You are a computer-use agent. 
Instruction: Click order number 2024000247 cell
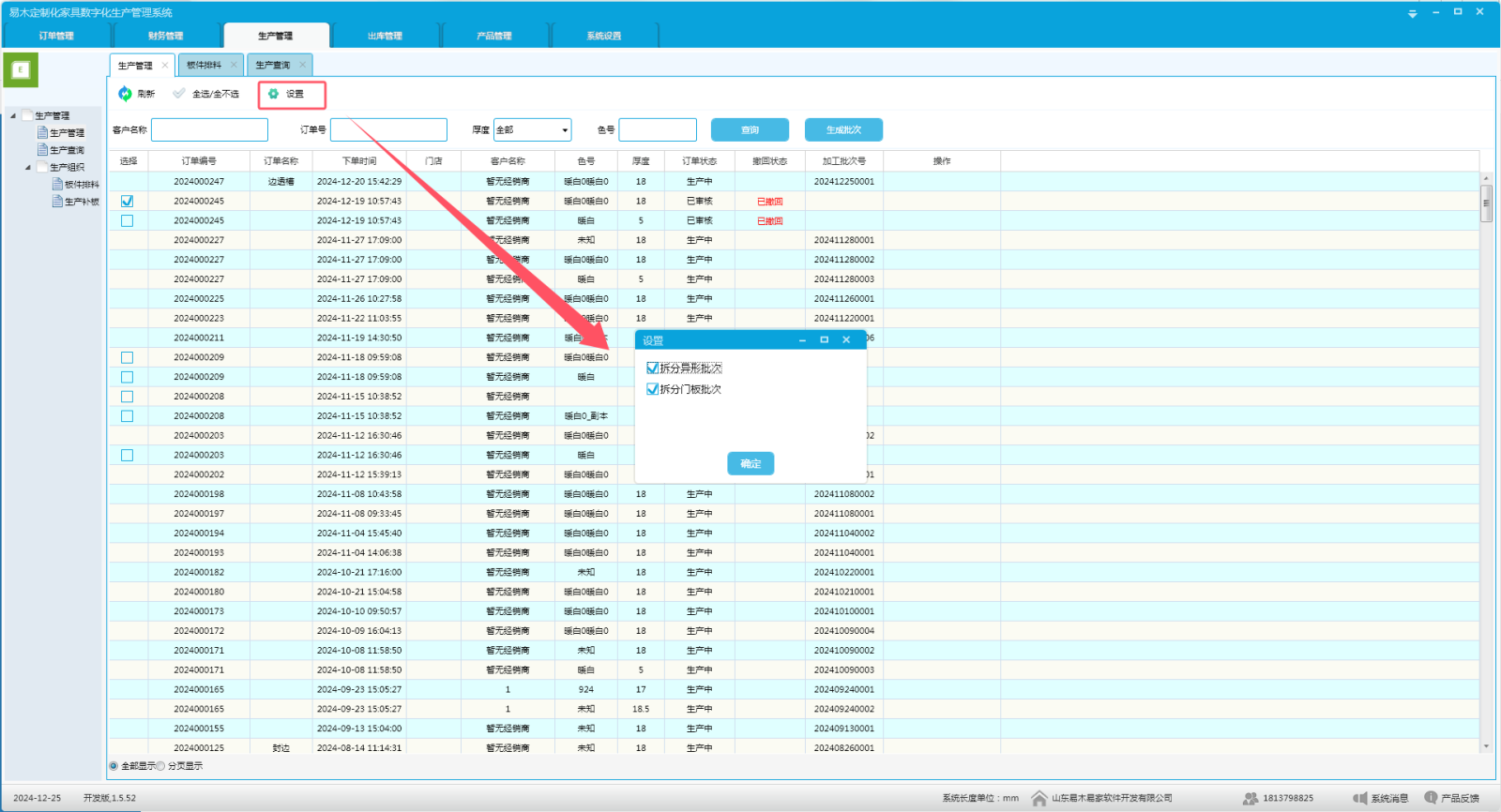click(x=199, y=182)
